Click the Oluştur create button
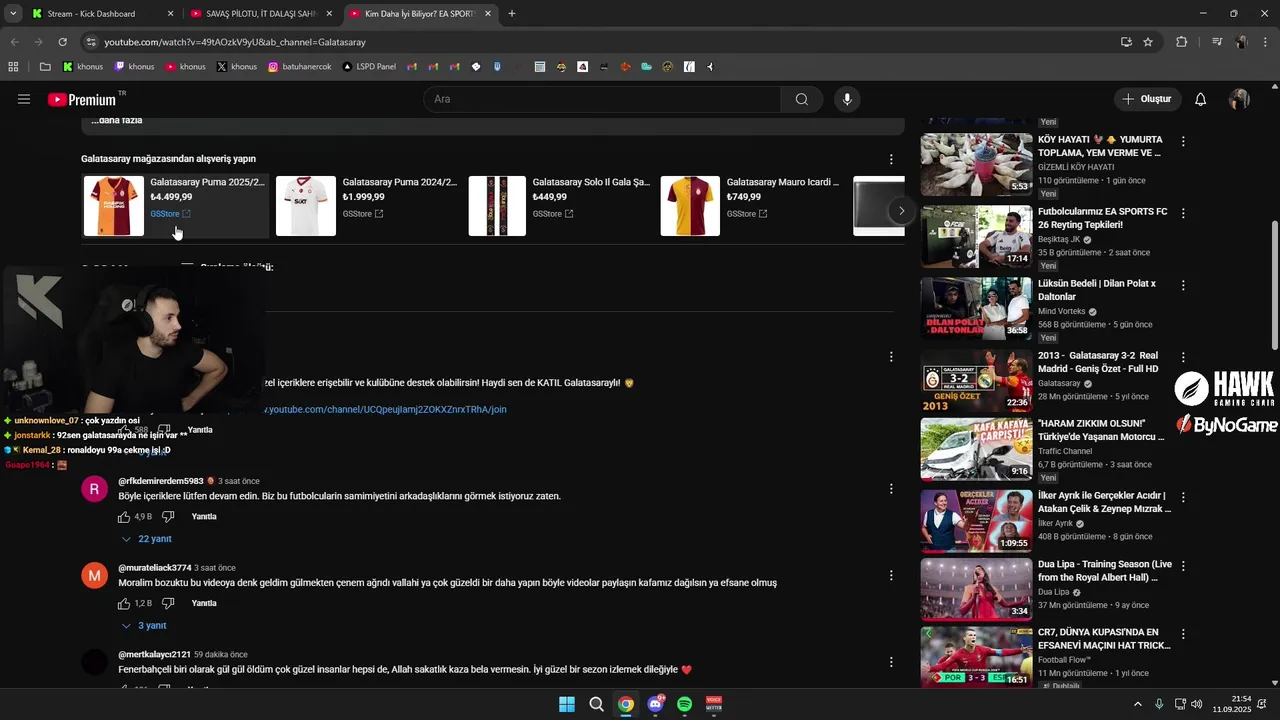This screenshot has height=720, width=1280. click(x=1147, y=99)
